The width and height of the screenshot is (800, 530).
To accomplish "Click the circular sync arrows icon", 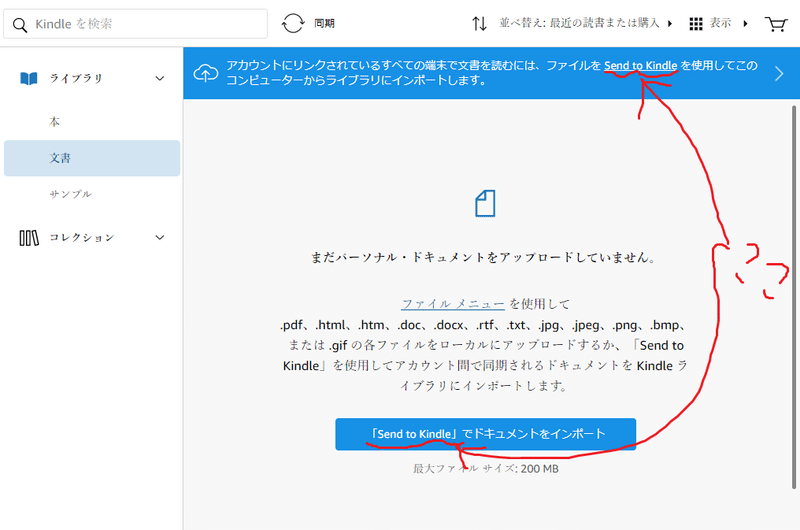I will point(293,23).
